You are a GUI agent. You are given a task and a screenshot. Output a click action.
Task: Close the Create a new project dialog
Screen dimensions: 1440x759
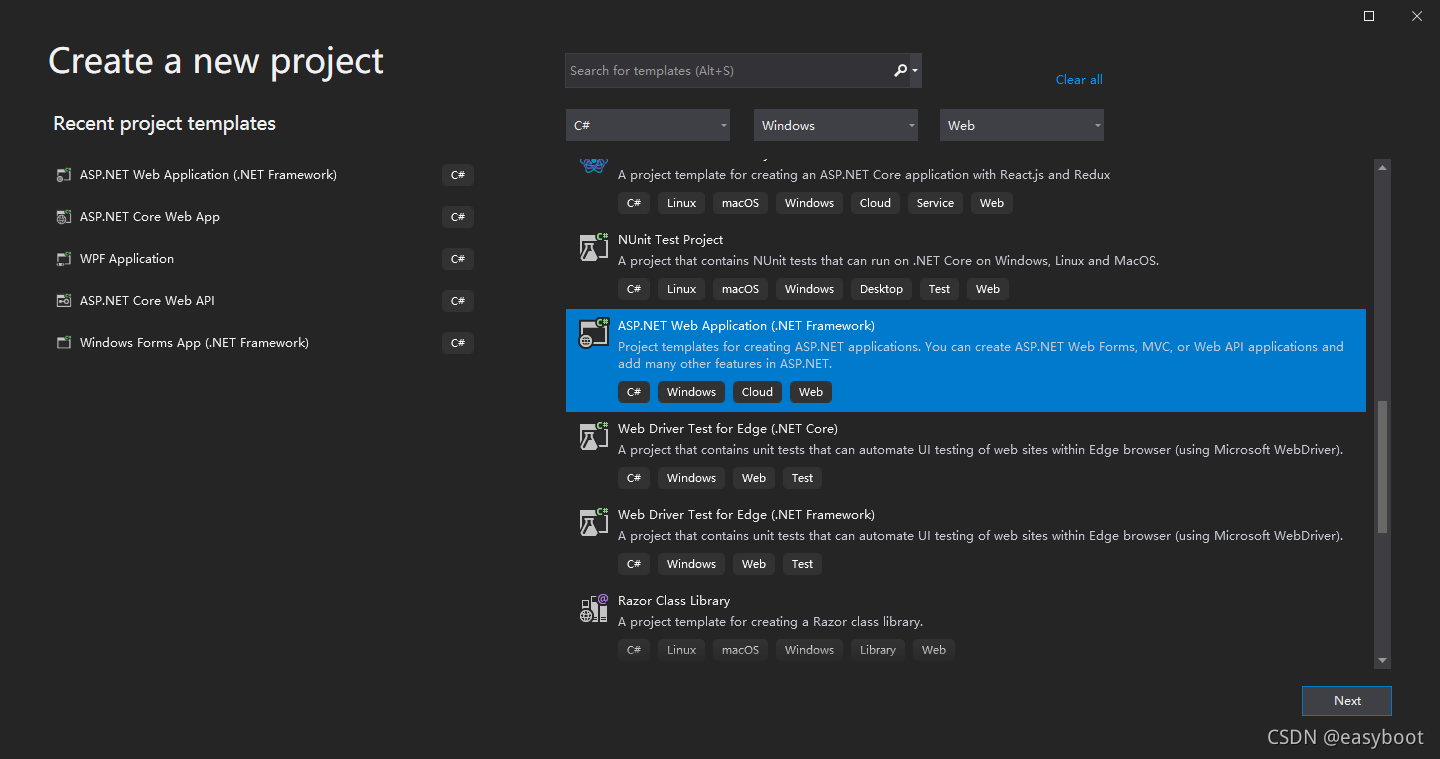coord(1417,16)
